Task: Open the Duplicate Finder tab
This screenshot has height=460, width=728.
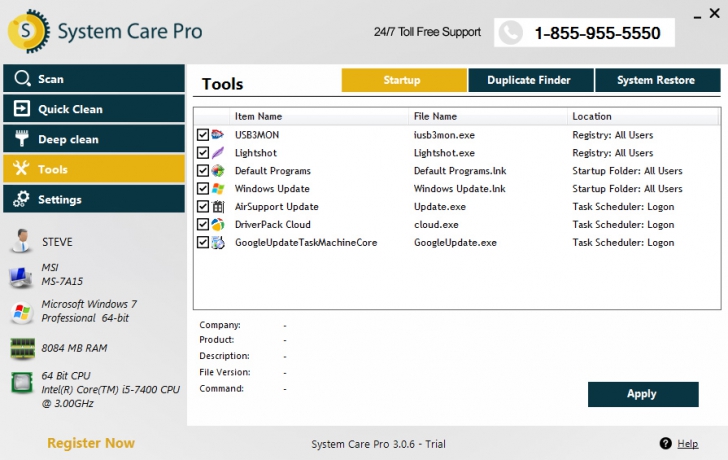Action: click(531, 80)
